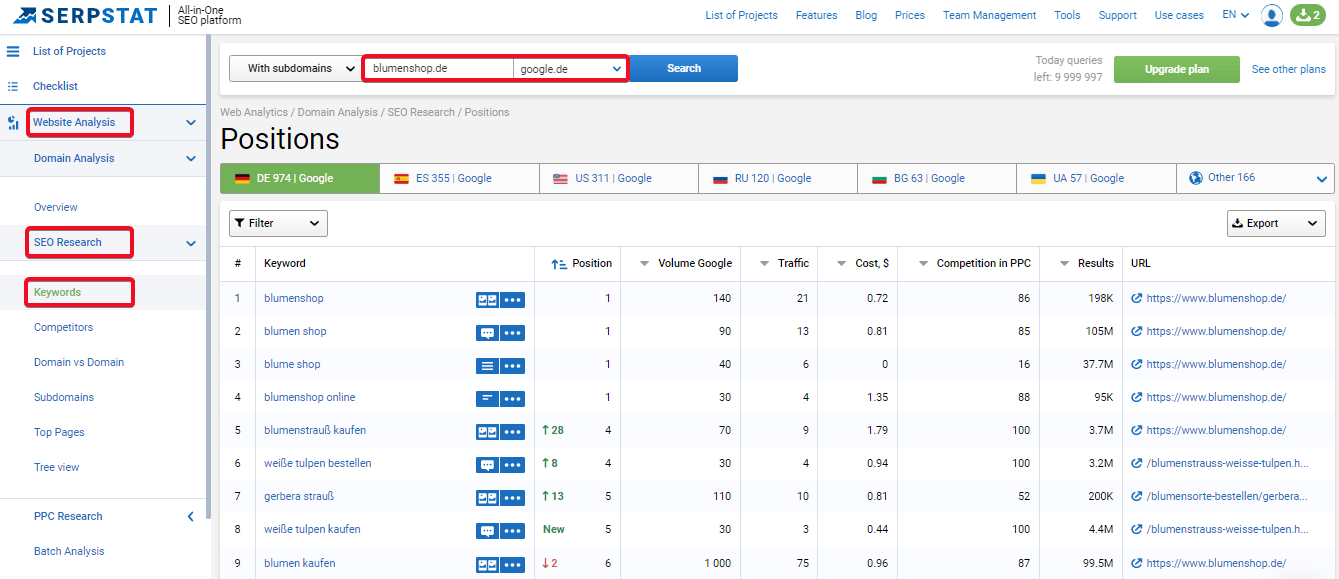Image resolution: width=1339 pixels, height=579 pixels.
Task: Click SERP features icon for gerbera strauß
Action: click(487, 497)
